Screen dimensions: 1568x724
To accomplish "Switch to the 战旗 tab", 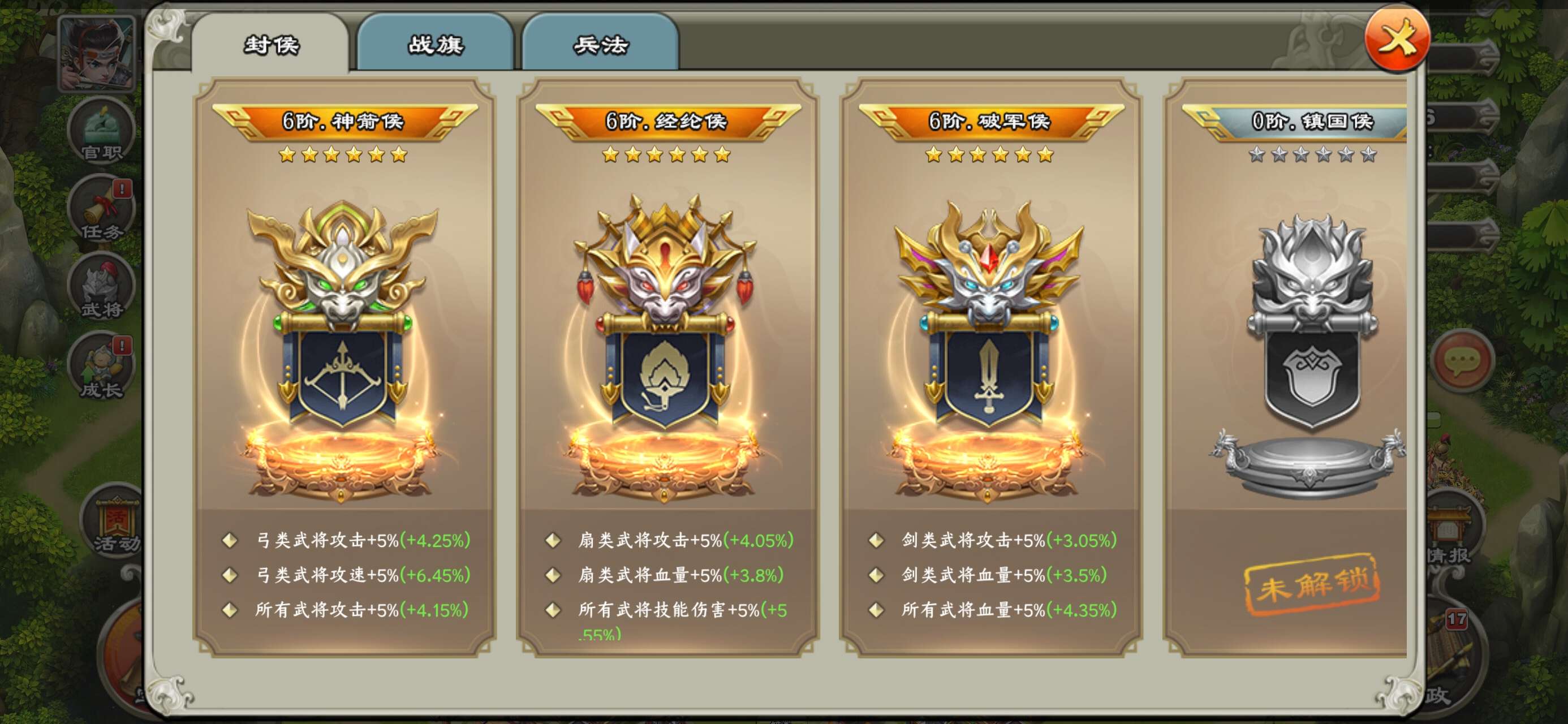I will point(435,44).
